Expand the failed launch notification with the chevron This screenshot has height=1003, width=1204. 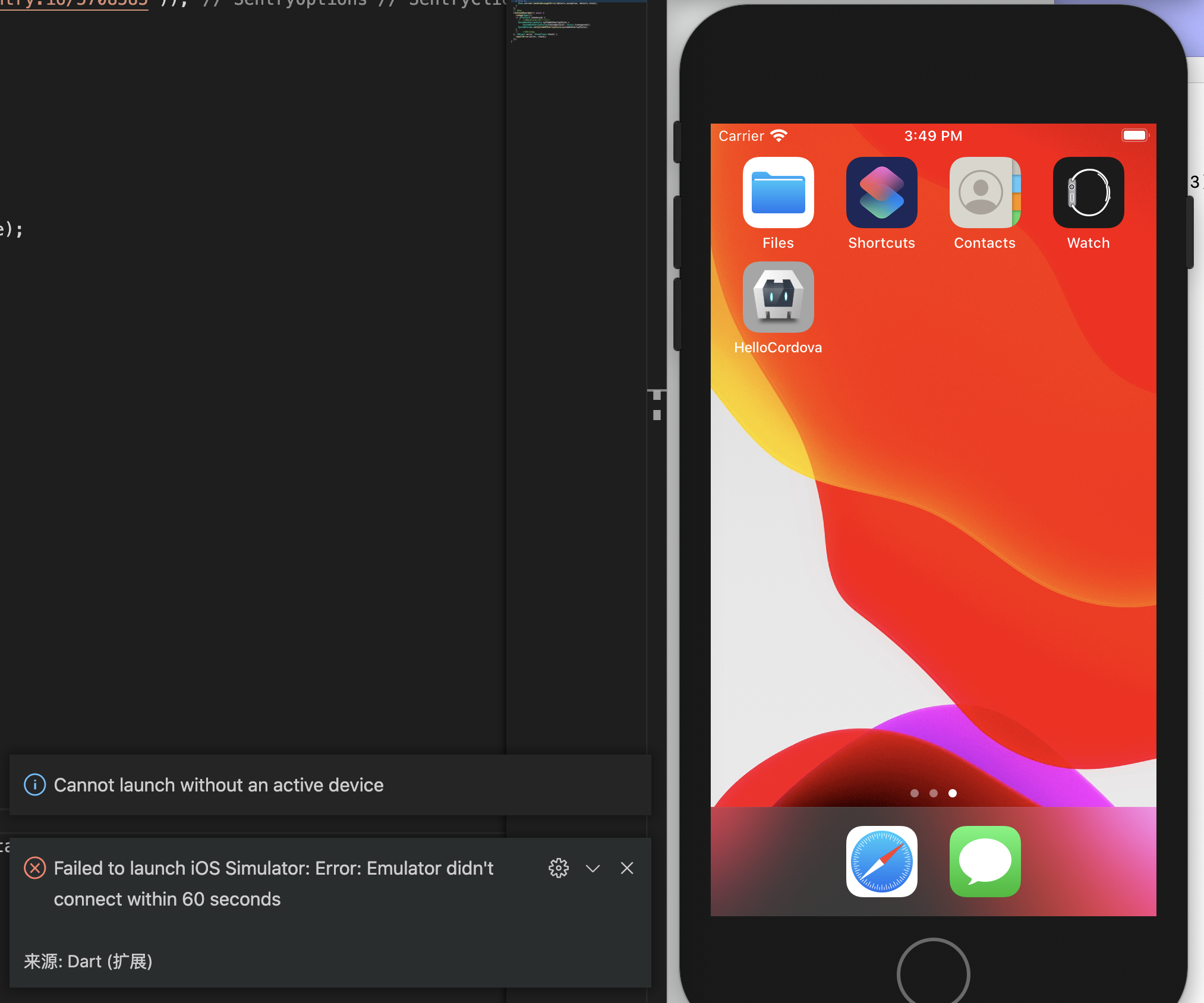point(593,868)
